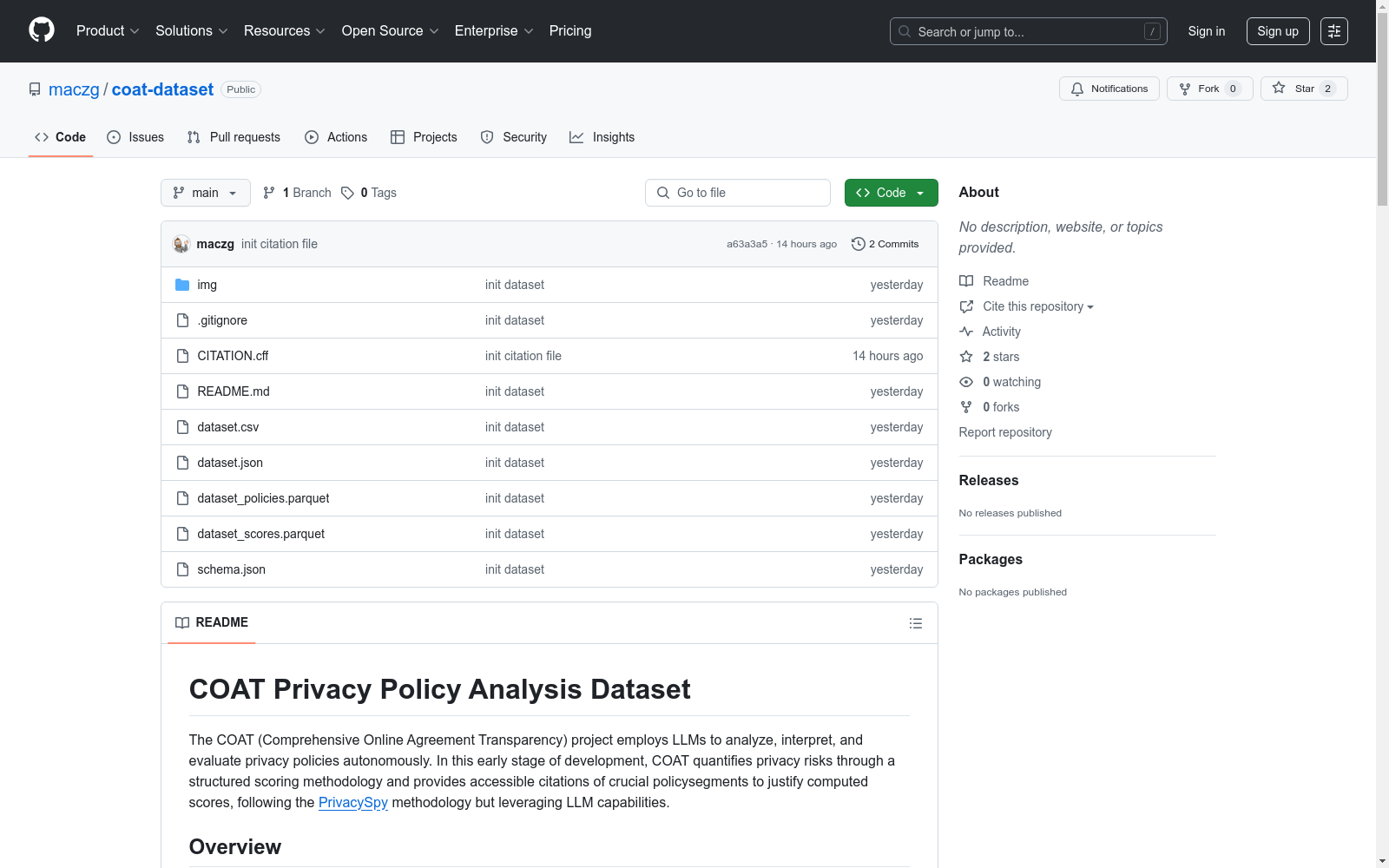The image size is (1389, 868).
Task: Click the star icon beside 2 stars
Action: (966, 357)
